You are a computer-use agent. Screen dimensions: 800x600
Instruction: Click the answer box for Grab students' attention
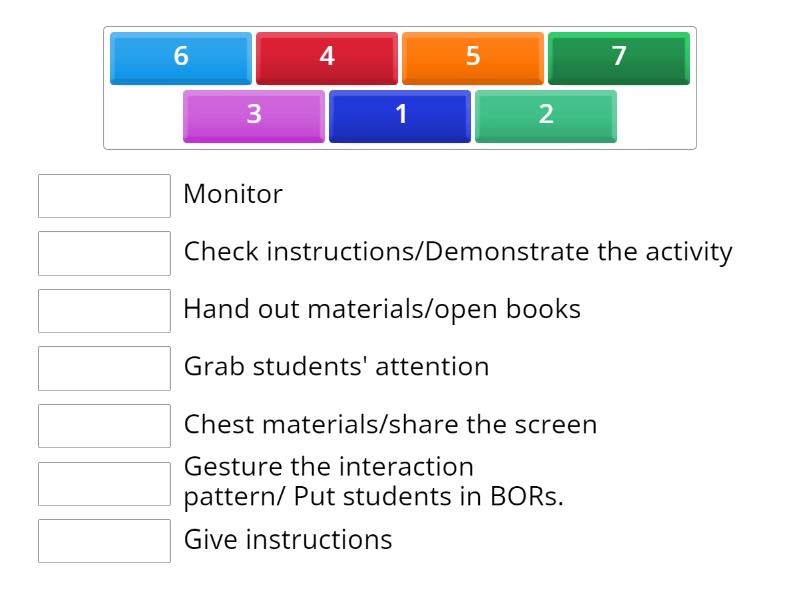pos(104,367)
